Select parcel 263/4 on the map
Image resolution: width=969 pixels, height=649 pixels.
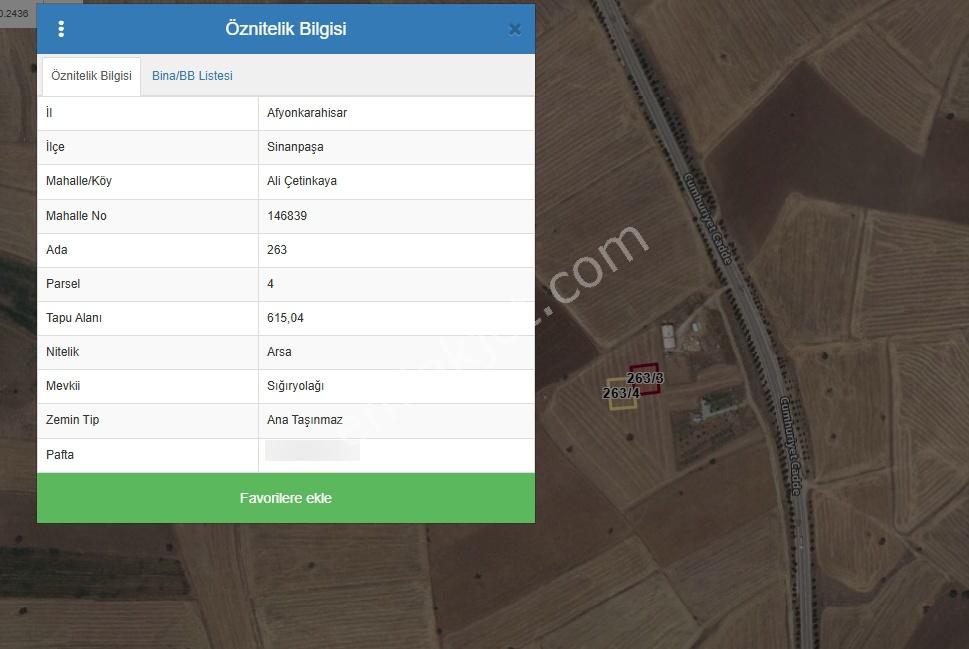coord(622,394)
